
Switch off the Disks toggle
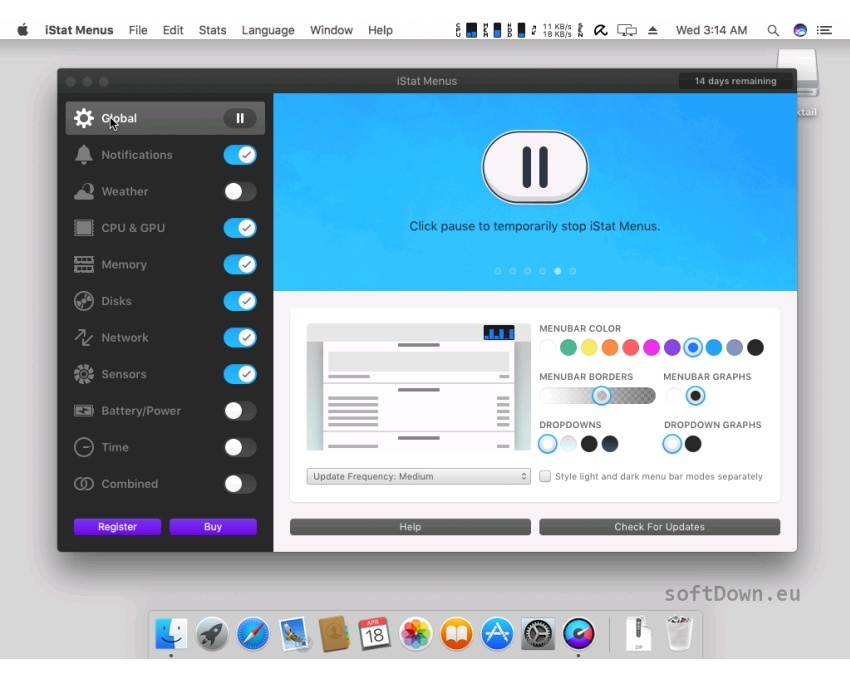240,301
